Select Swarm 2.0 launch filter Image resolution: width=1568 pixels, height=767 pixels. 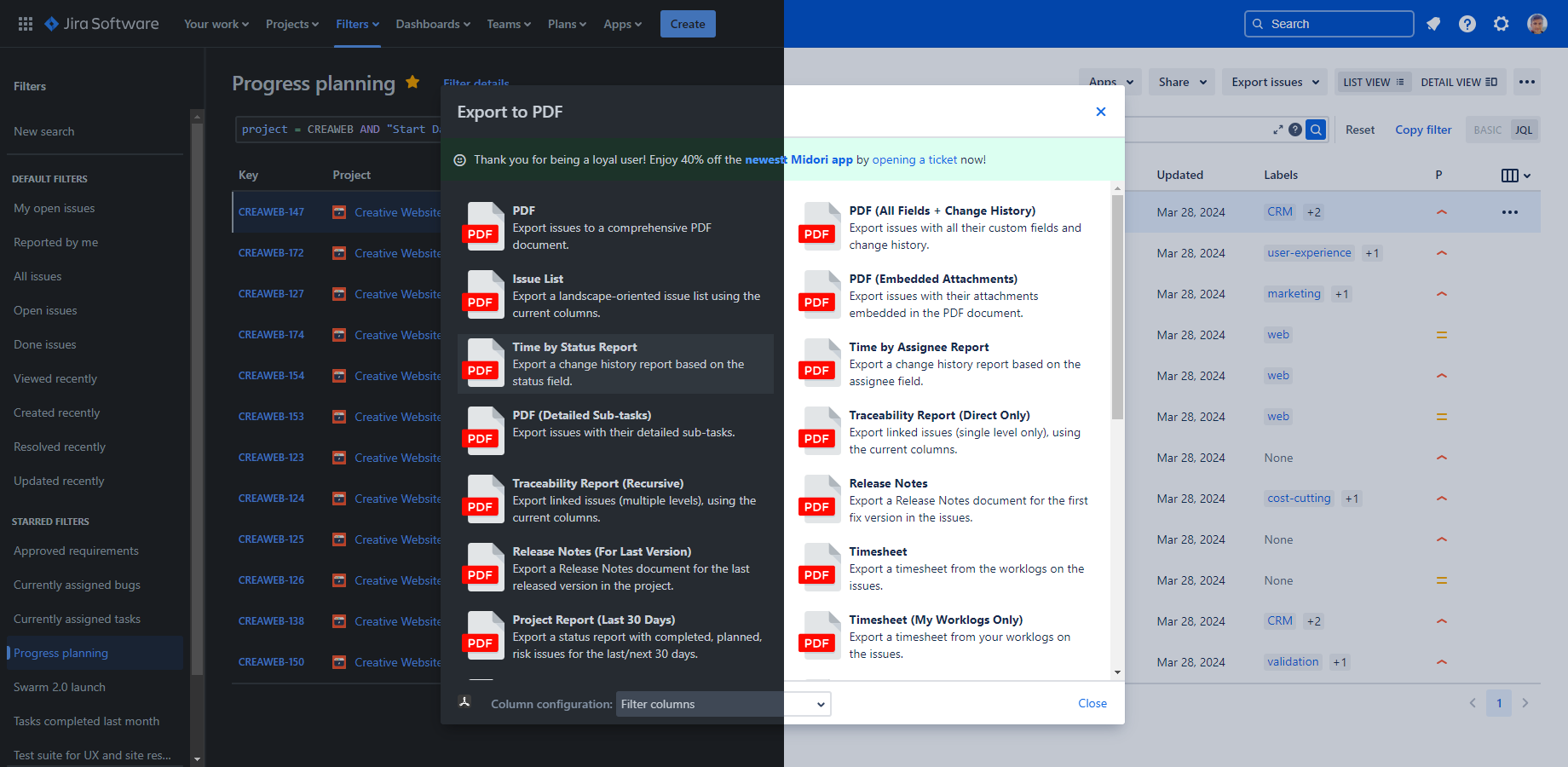[x=60, y=687]
